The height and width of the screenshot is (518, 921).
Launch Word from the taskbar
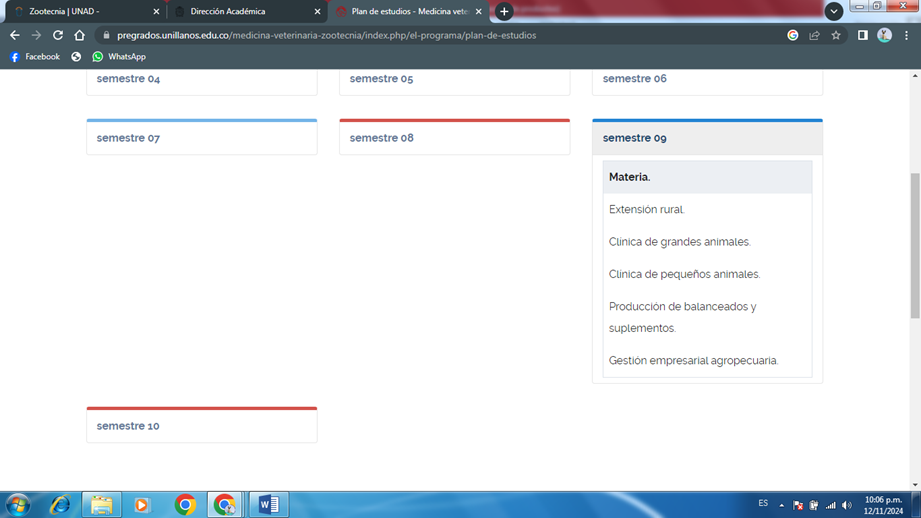pyautogui.click(x=268, y=504)
